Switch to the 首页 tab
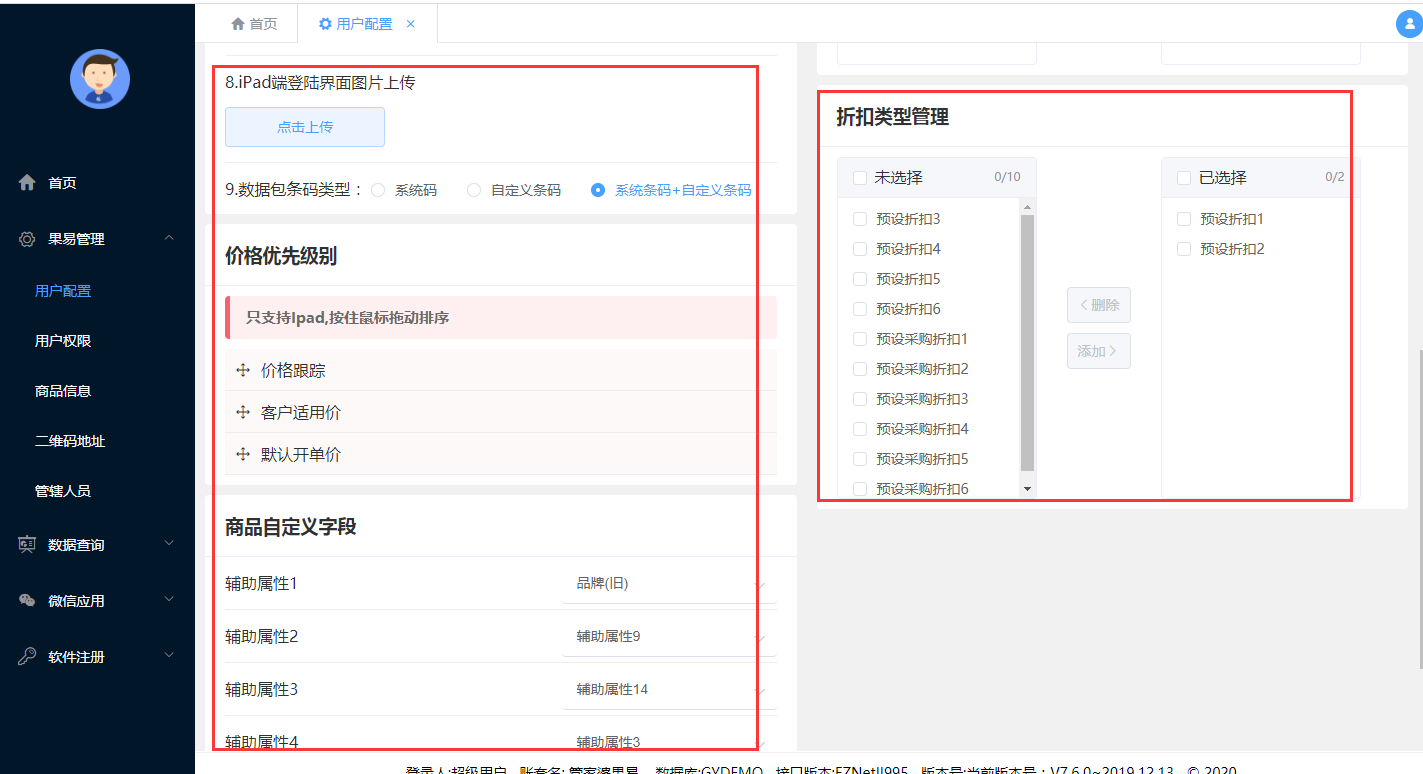The image size is (1423, 774). click(x=254, y=24)
